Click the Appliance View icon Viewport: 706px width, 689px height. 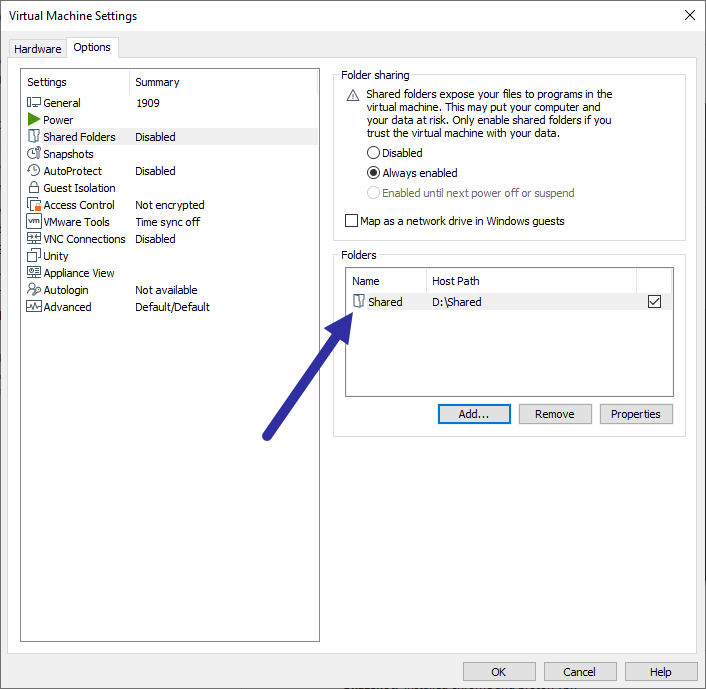click(34, 272)
